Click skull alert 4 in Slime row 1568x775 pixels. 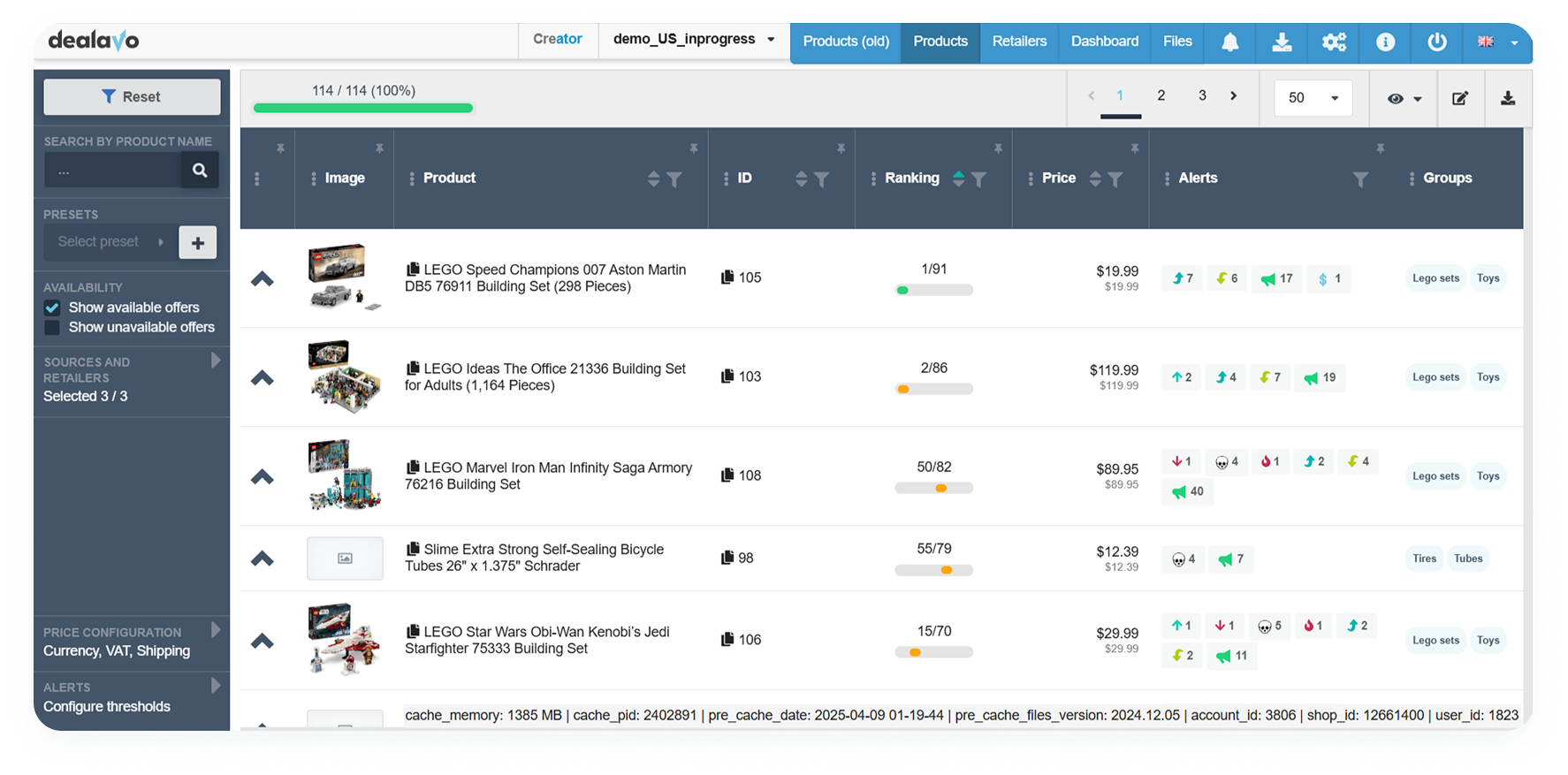point(1184,559)
